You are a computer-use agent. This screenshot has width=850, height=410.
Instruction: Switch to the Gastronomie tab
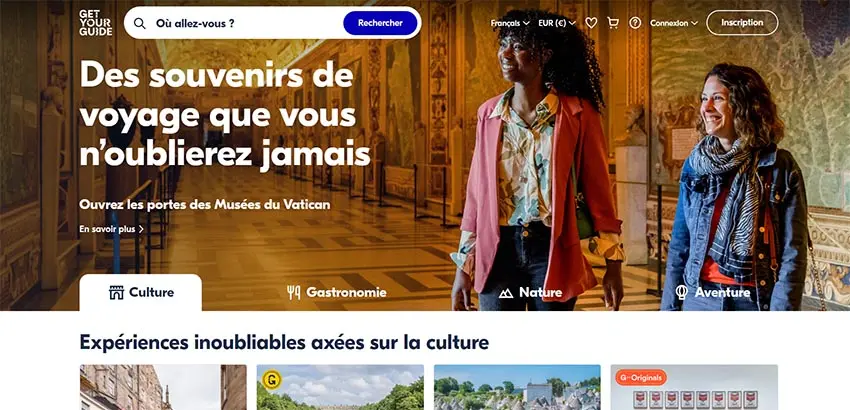pyautogui.click(x=337, y=293)
